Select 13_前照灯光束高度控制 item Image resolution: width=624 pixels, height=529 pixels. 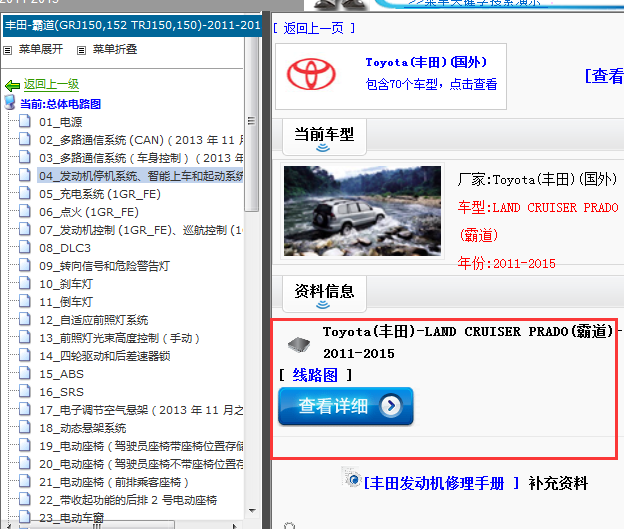[x=119, y=338]
